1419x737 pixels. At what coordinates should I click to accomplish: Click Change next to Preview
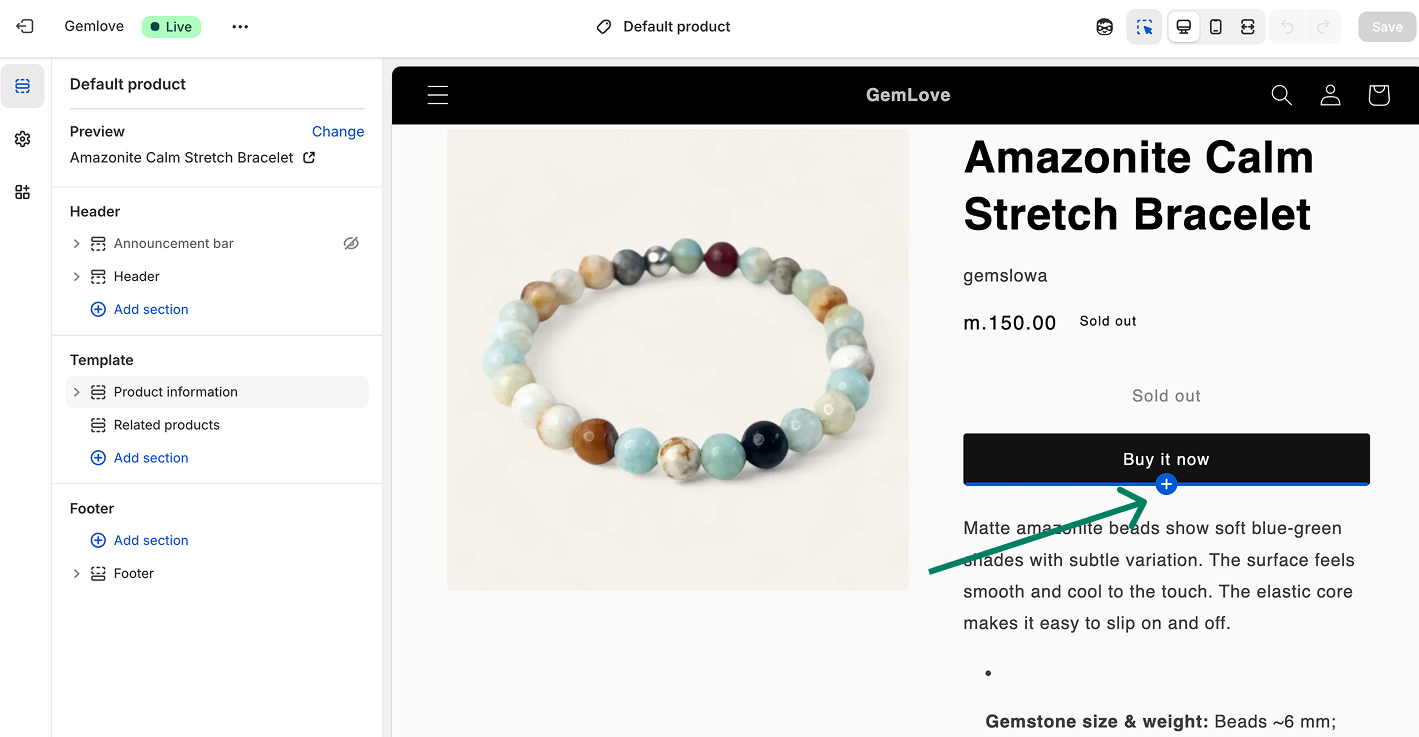338,131
